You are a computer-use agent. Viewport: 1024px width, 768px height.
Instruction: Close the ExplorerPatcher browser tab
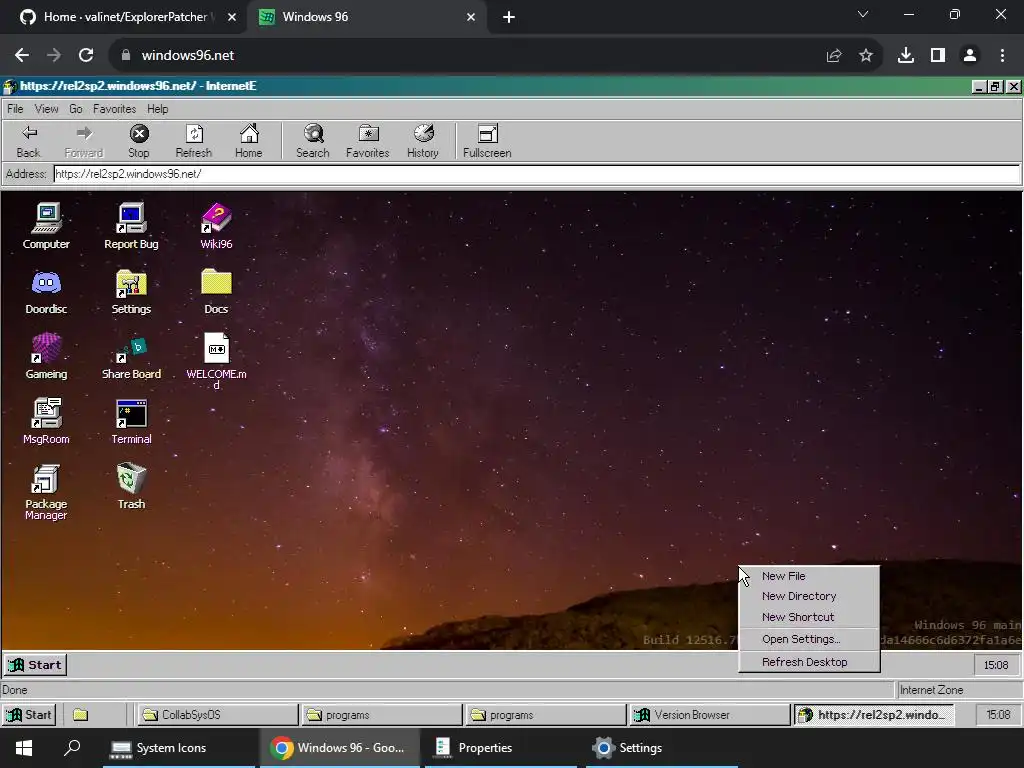(x=232, y=17)
